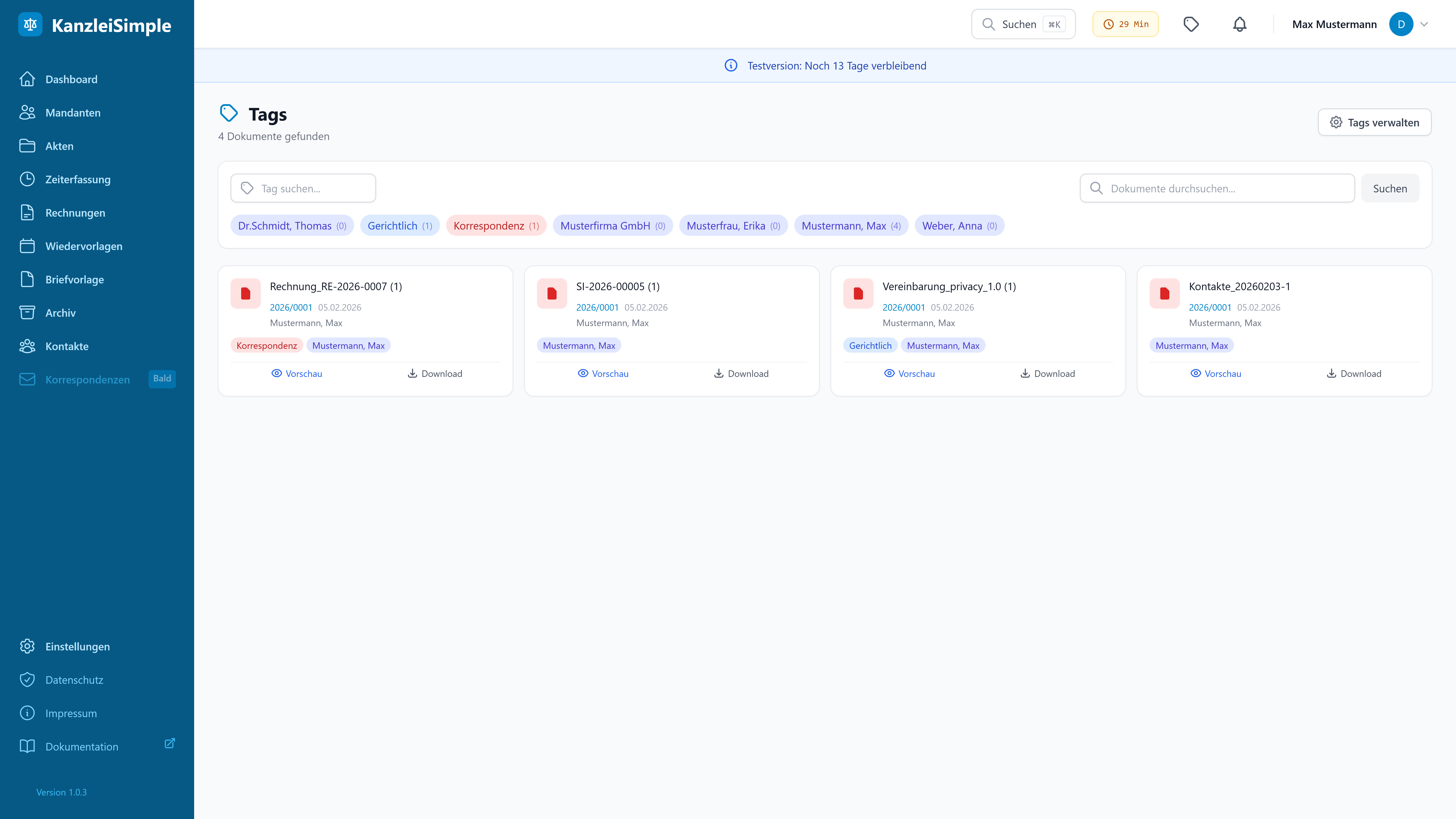
Task: Click red PDF icon of Rechnung_RE-2026-0007
Action: [245, 293]
